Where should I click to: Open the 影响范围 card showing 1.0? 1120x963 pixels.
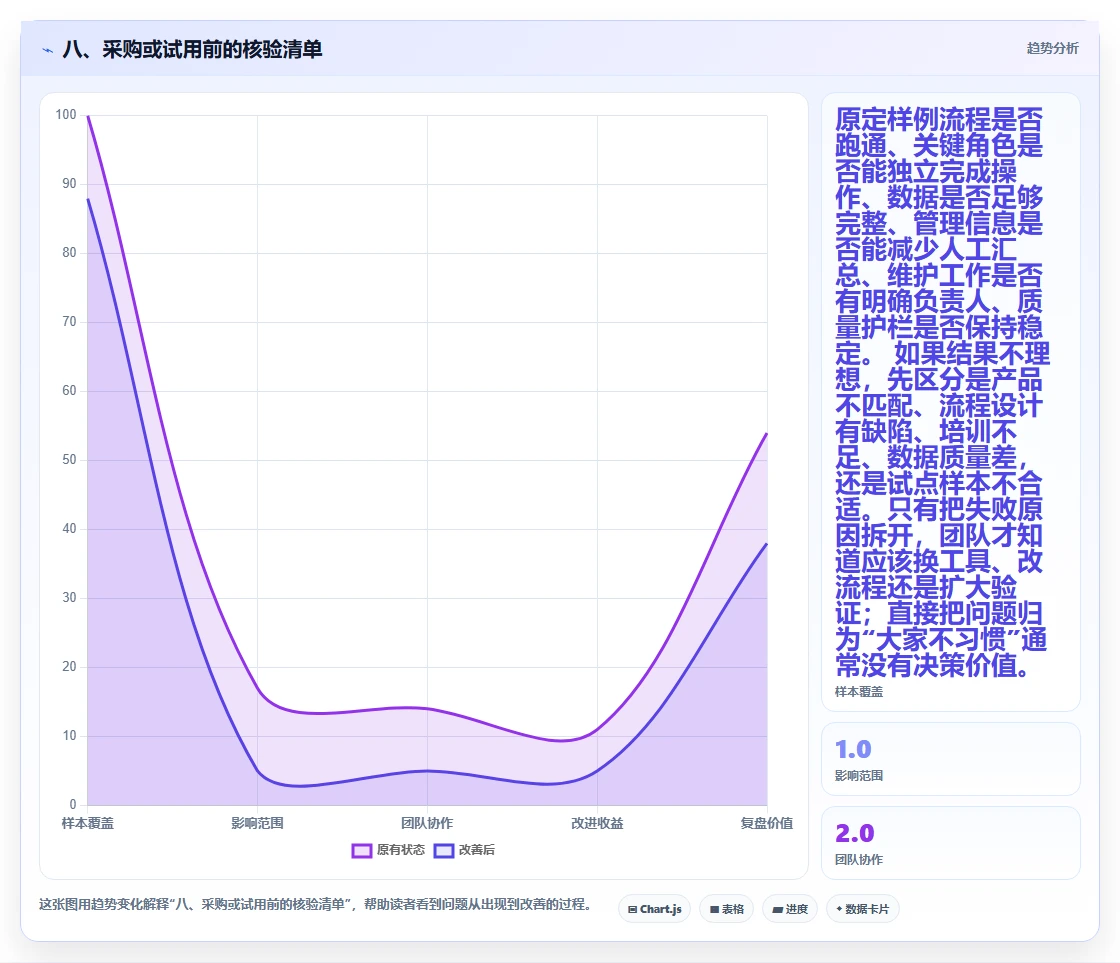point(951,759)
